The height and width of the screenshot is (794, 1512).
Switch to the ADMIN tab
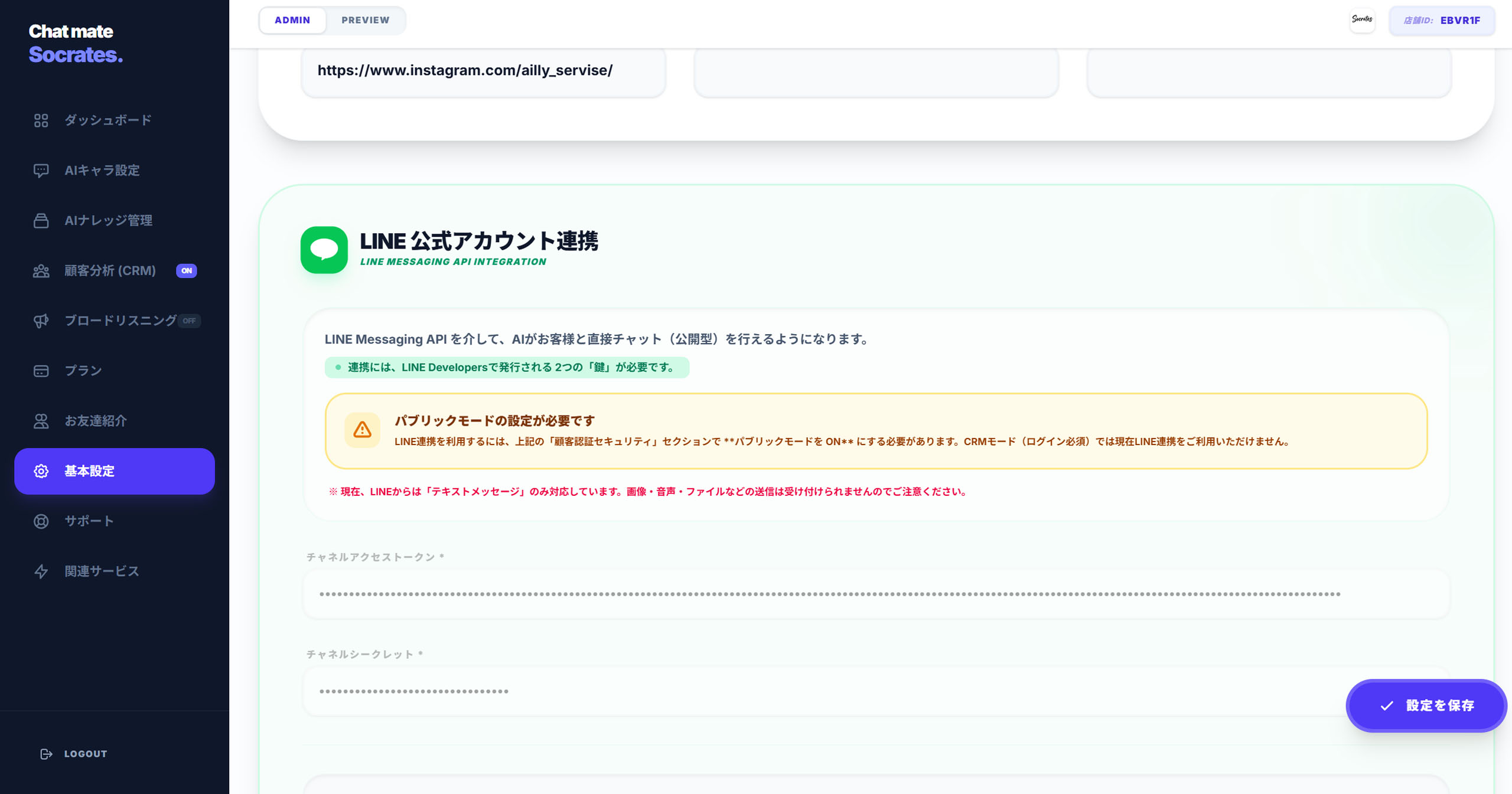click(292, 20)
